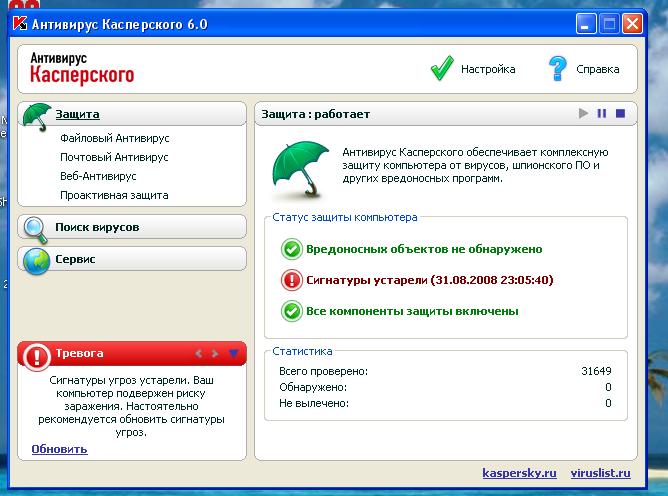The width and height of the screenshot is (668, 496).
Task: Open Веб-Антивирус item
Action: (x=98, y=176)
